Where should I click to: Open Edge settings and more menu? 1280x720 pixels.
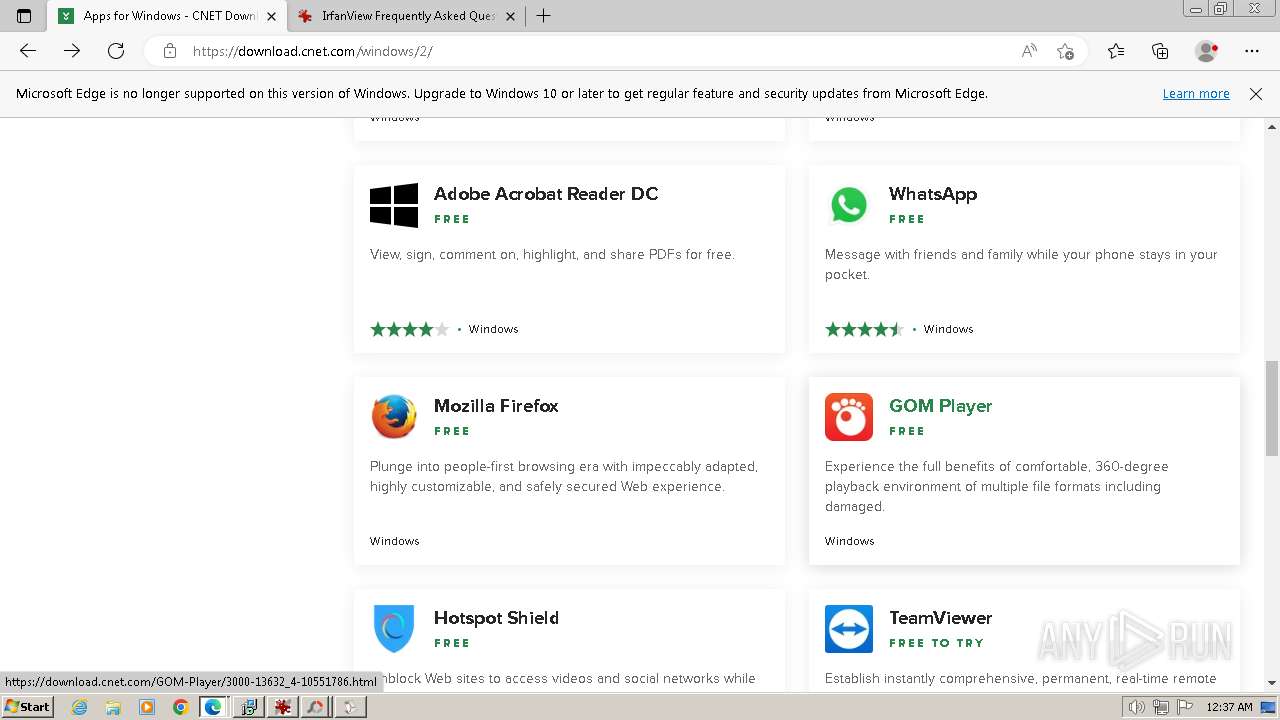(1252, 51)
